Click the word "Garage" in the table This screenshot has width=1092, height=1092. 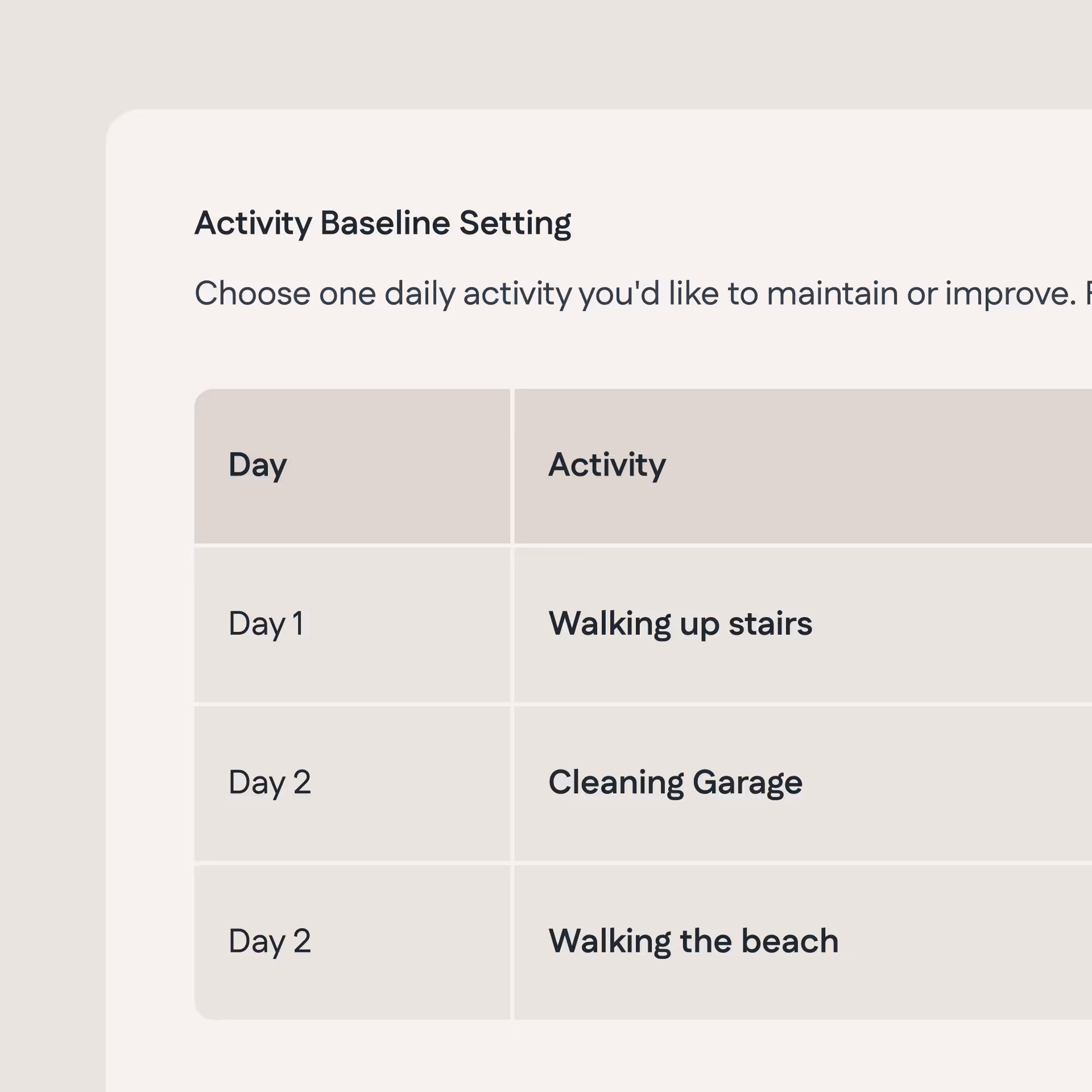point(747,783)
